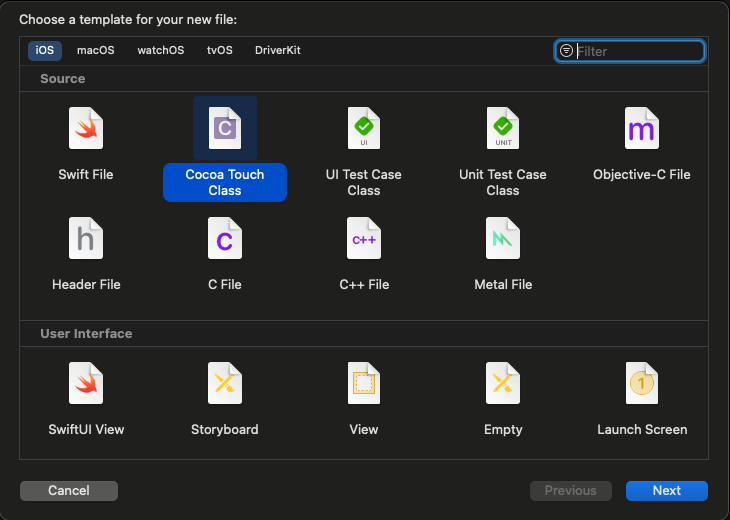Click the "SwiftUI View" label text
This screenshot has height=520, width=730.
tap(86, 429)
